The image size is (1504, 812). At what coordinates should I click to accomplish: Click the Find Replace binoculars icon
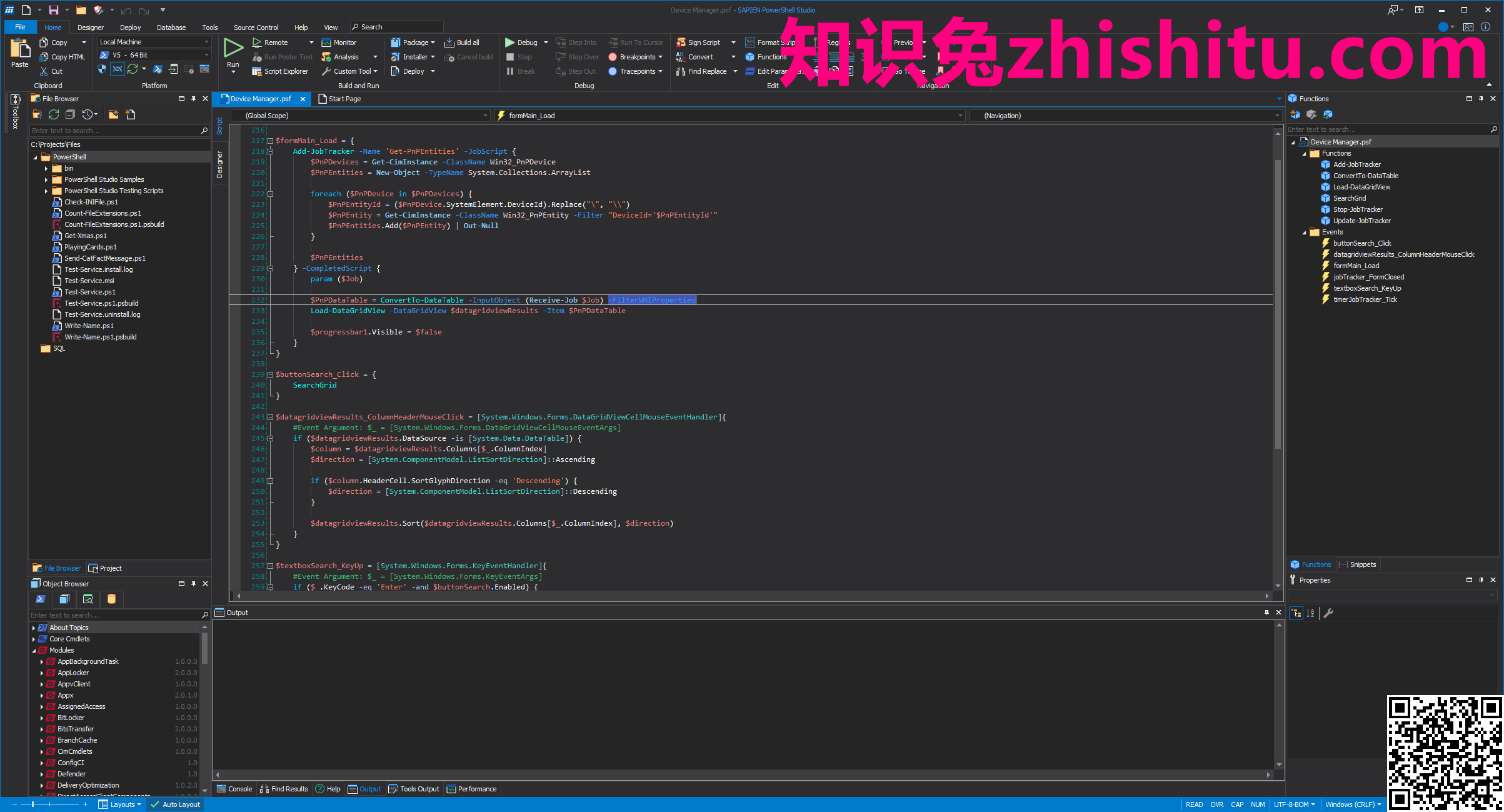click(x=681, y=71)
